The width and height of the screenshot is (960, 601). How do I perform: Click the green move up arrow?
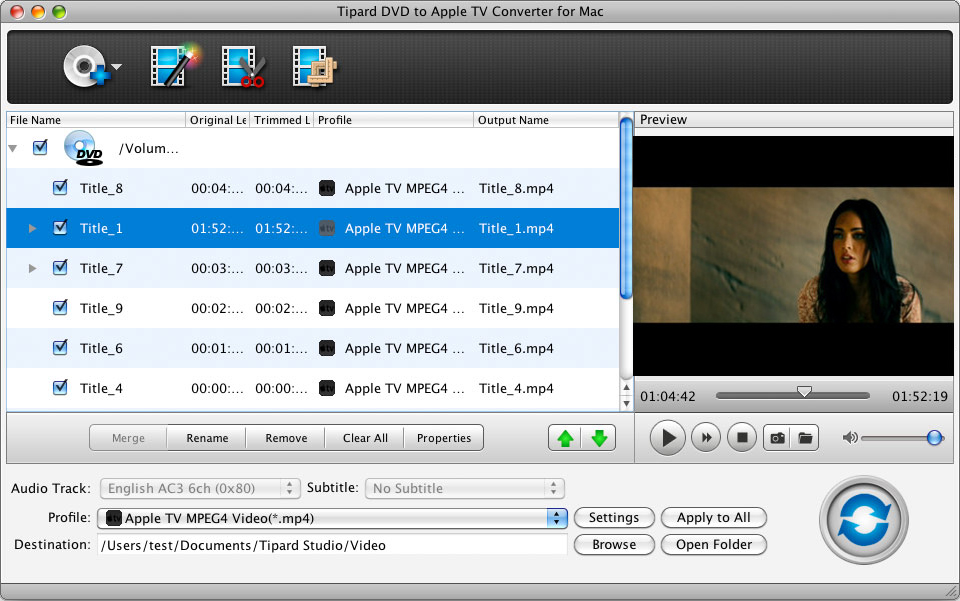565,438
